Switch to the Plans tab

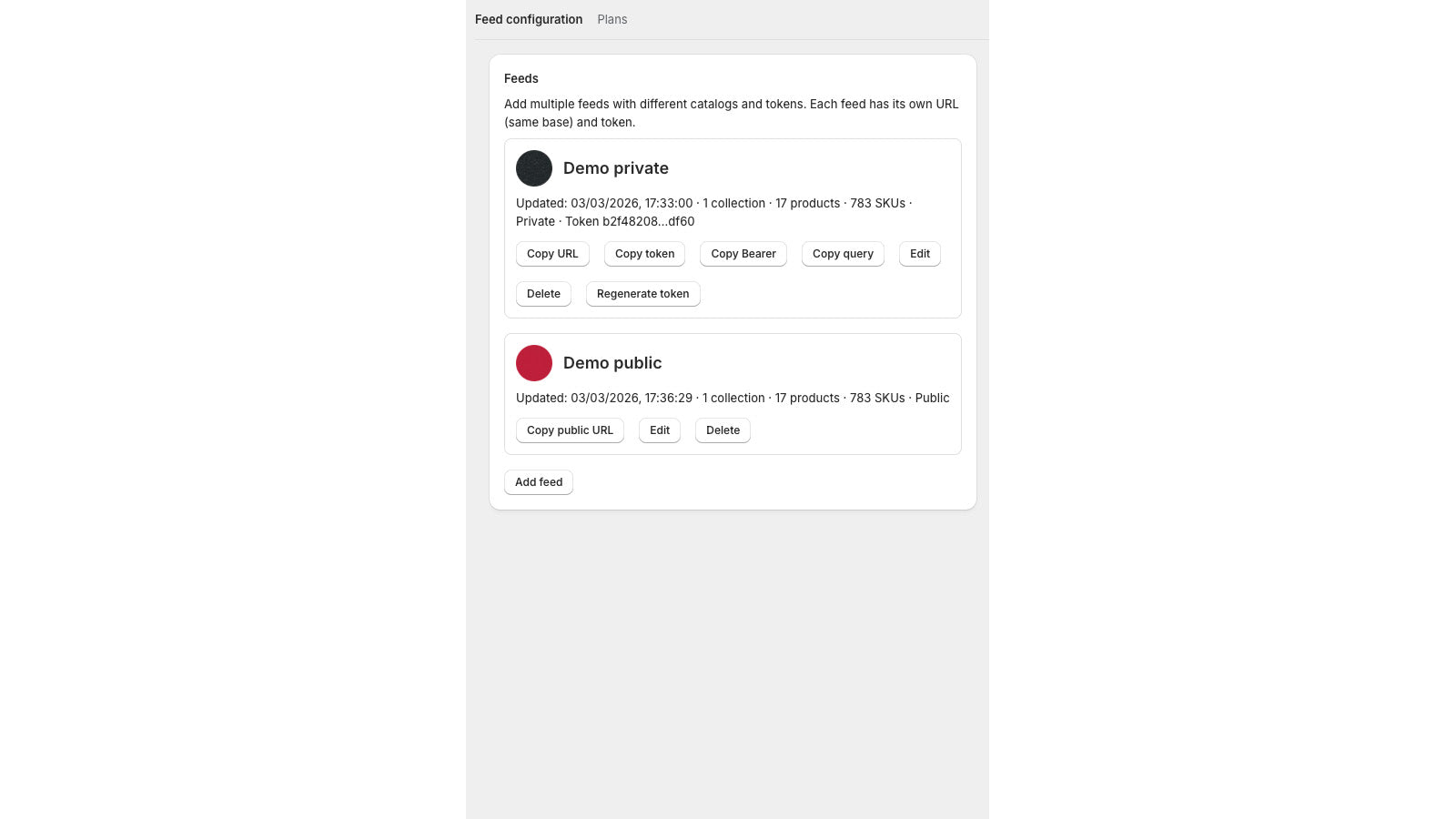612,19
